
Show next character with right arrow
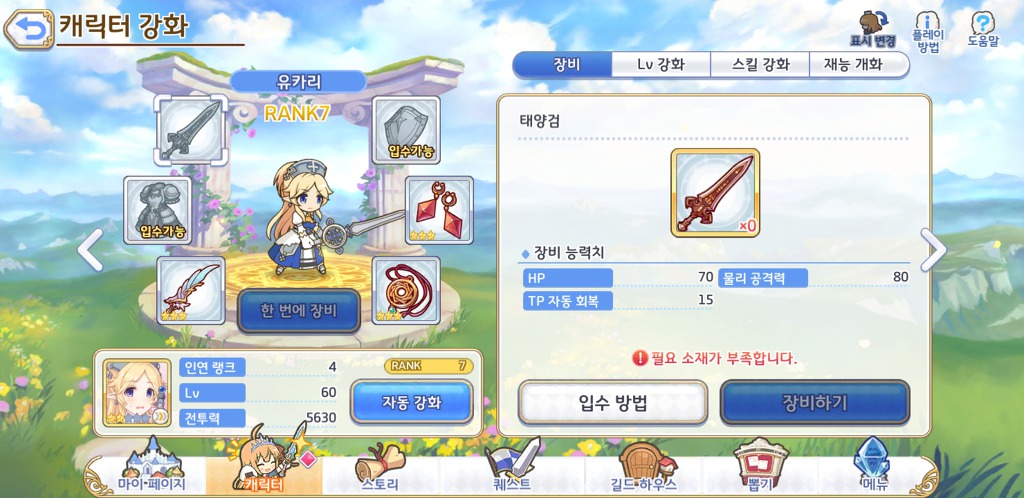pyautogui.click(x=933, y=249)
